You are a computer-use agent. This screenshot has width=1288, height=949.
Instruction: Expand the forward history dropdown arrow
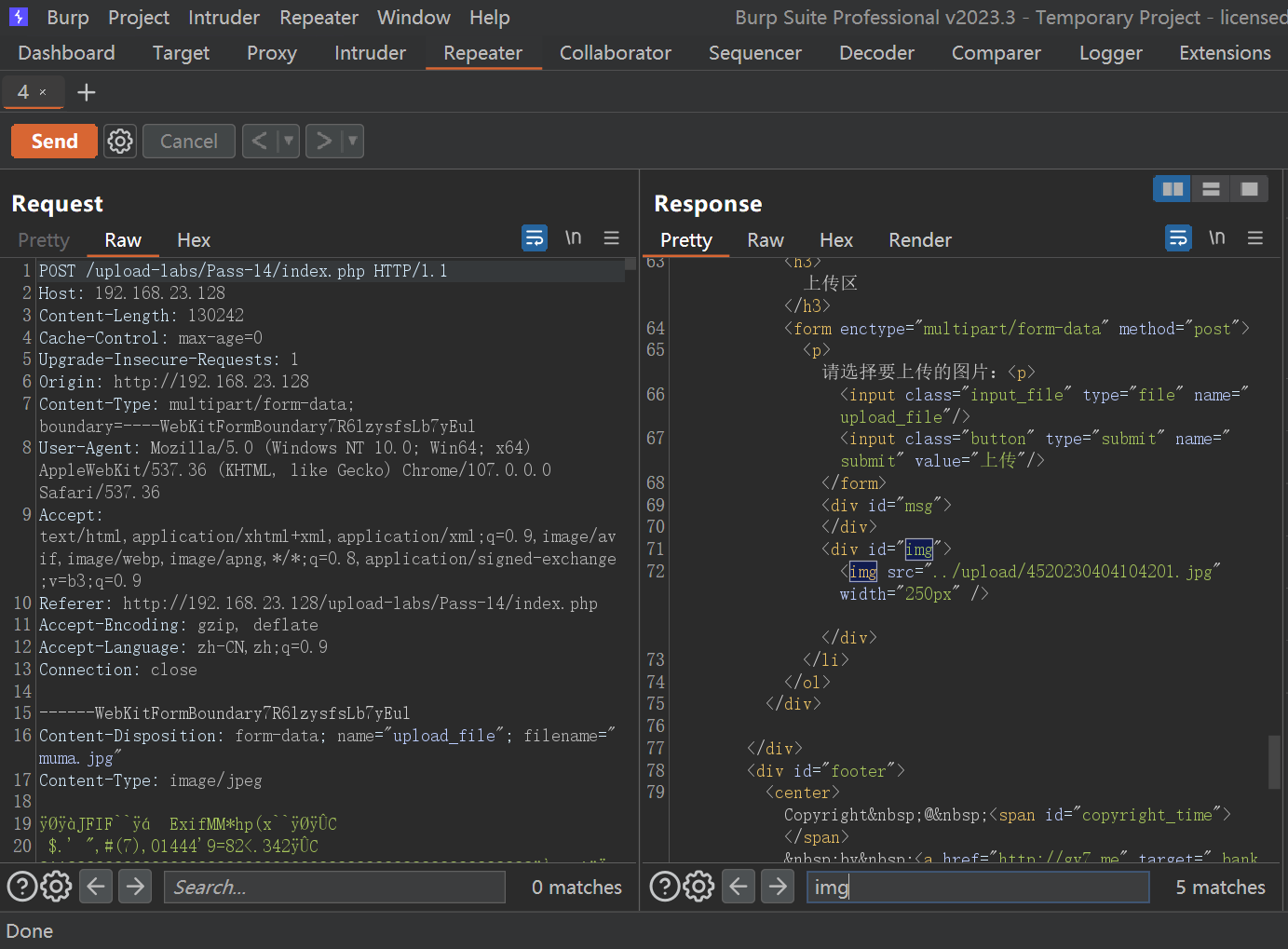tap(352, 142)
